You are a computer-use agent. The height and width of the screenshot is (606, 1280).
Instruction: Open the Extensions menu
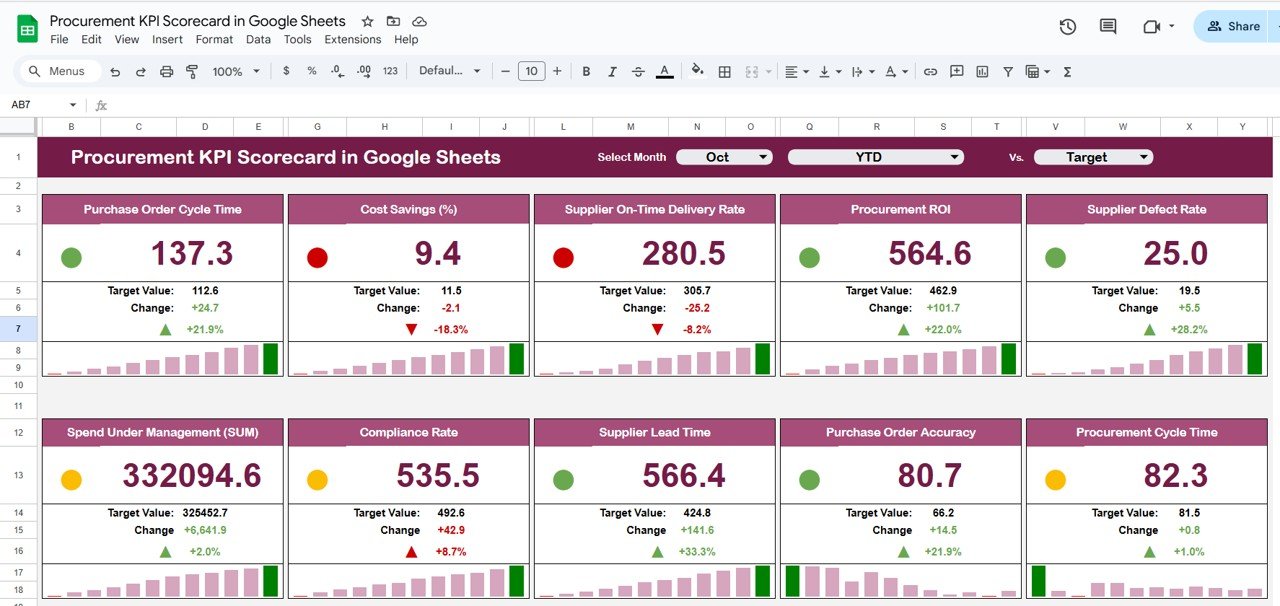(352, 39)
